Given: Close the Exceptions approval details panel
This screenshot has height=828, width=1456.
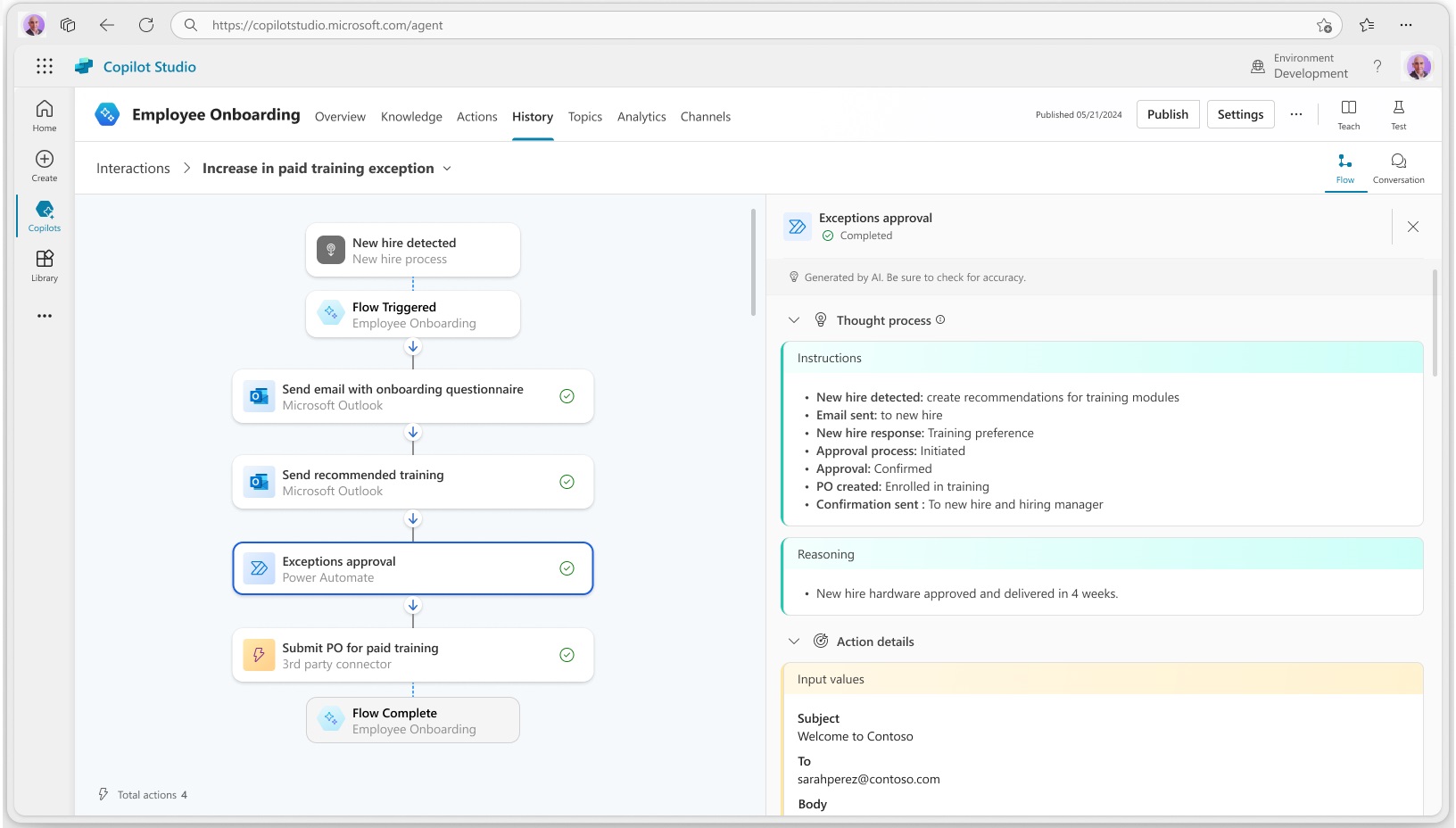Looking at the screenshot, I should (1412, 227).
